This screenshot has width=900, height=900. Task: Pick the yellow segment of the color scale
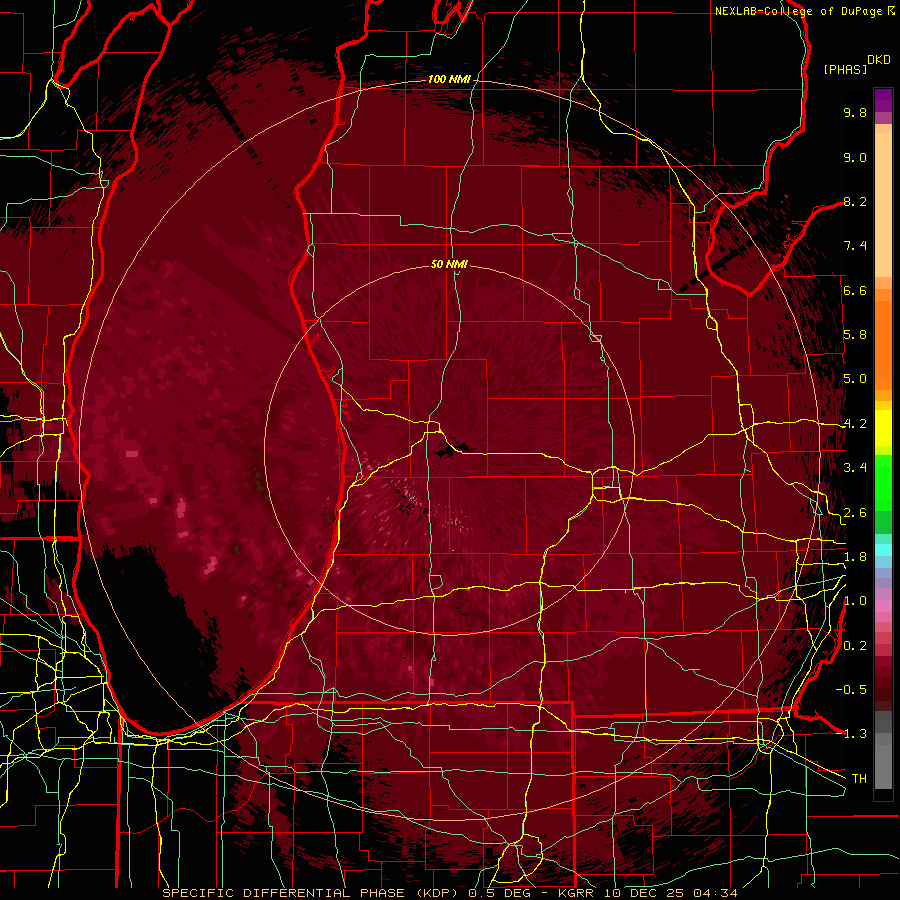tap(883, 428)
